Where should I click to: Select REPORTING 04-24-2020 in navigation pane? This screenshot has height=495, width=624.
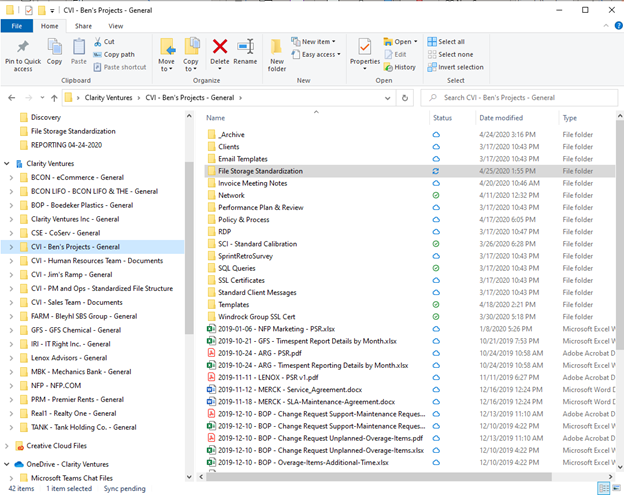[x=66, y=145]
